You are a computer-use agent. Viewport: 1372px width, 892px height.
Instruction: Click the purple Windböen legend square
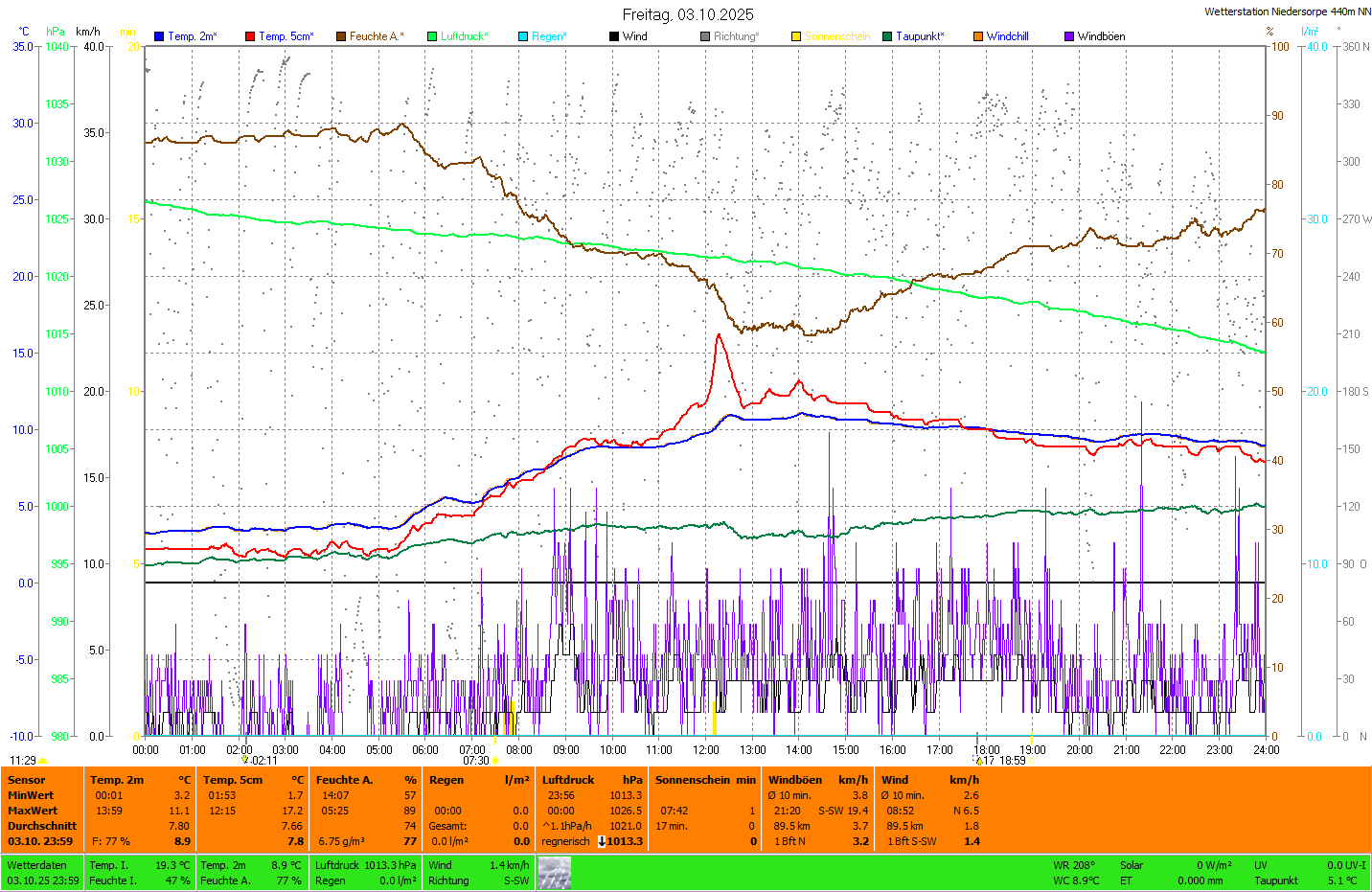[1069, 36]
